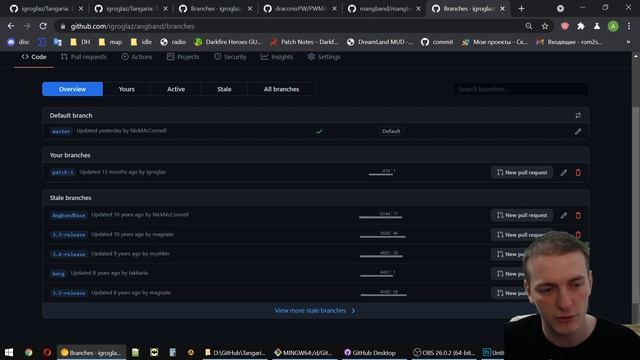Open the Darkfire Heroes bookmark
The image size is (640, 360).
[228, 42]
